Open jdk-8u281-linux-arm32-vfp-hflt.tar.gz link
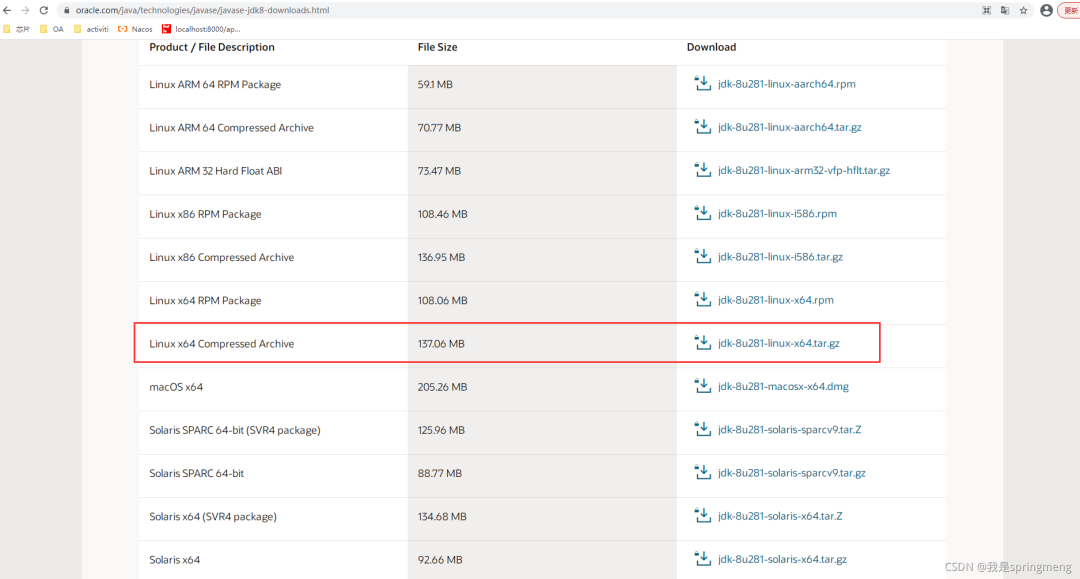 (804, 170)
